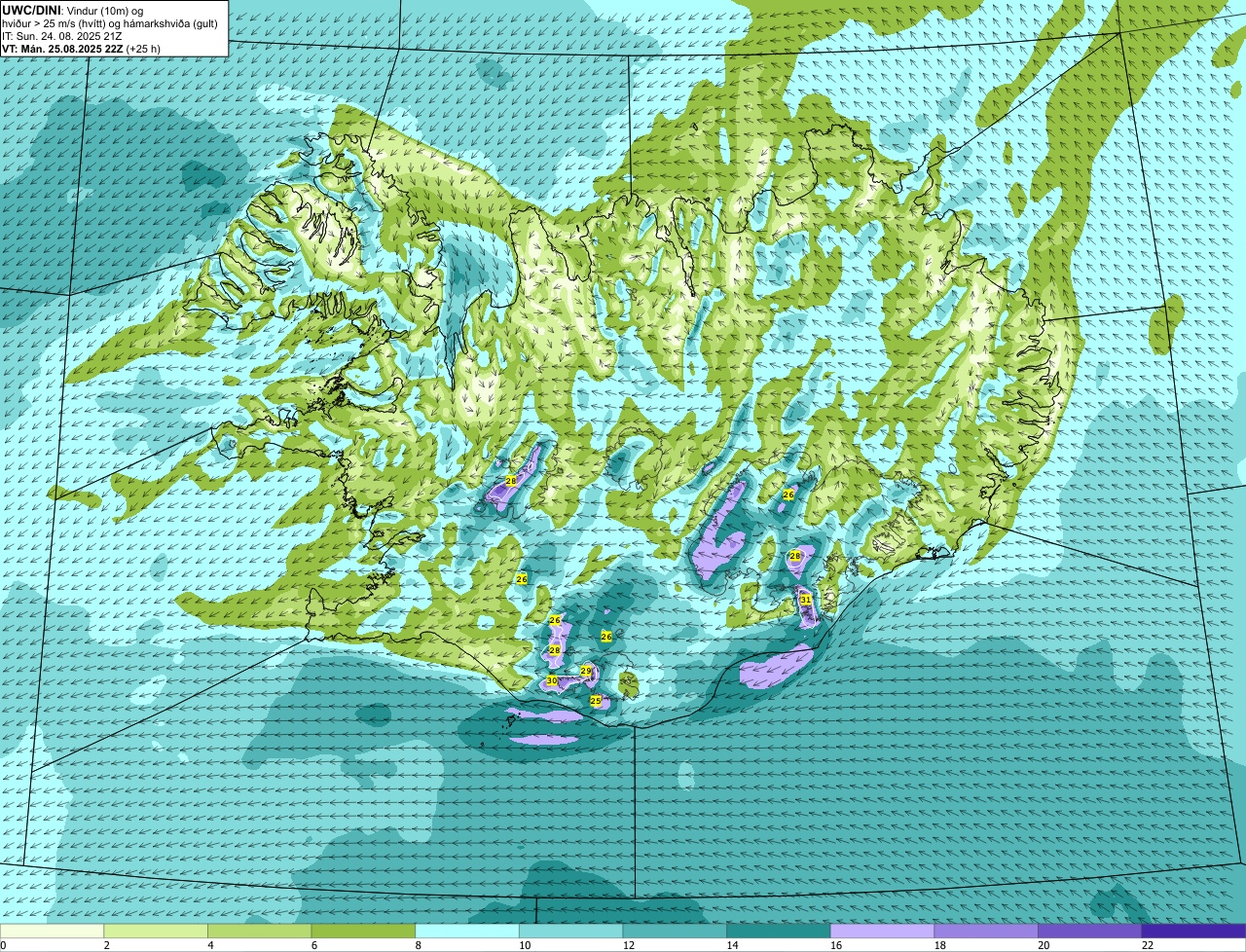
Task: Click the "(+25 h)" forecast offset text
Action: tap(144, 49)
